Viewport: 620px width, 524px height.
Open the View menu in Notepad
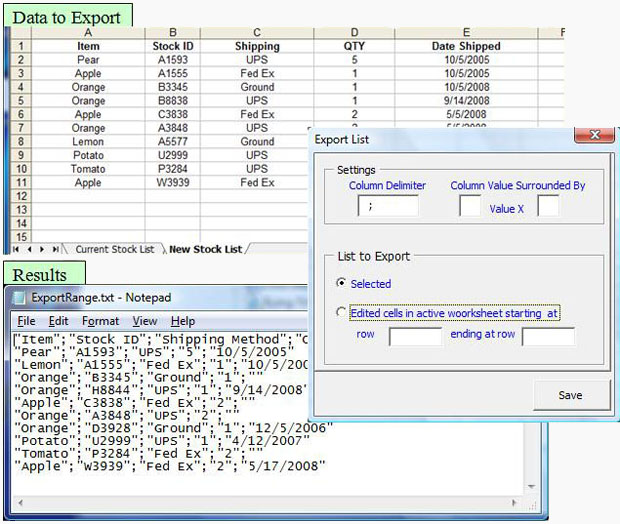tap(145, 321)
